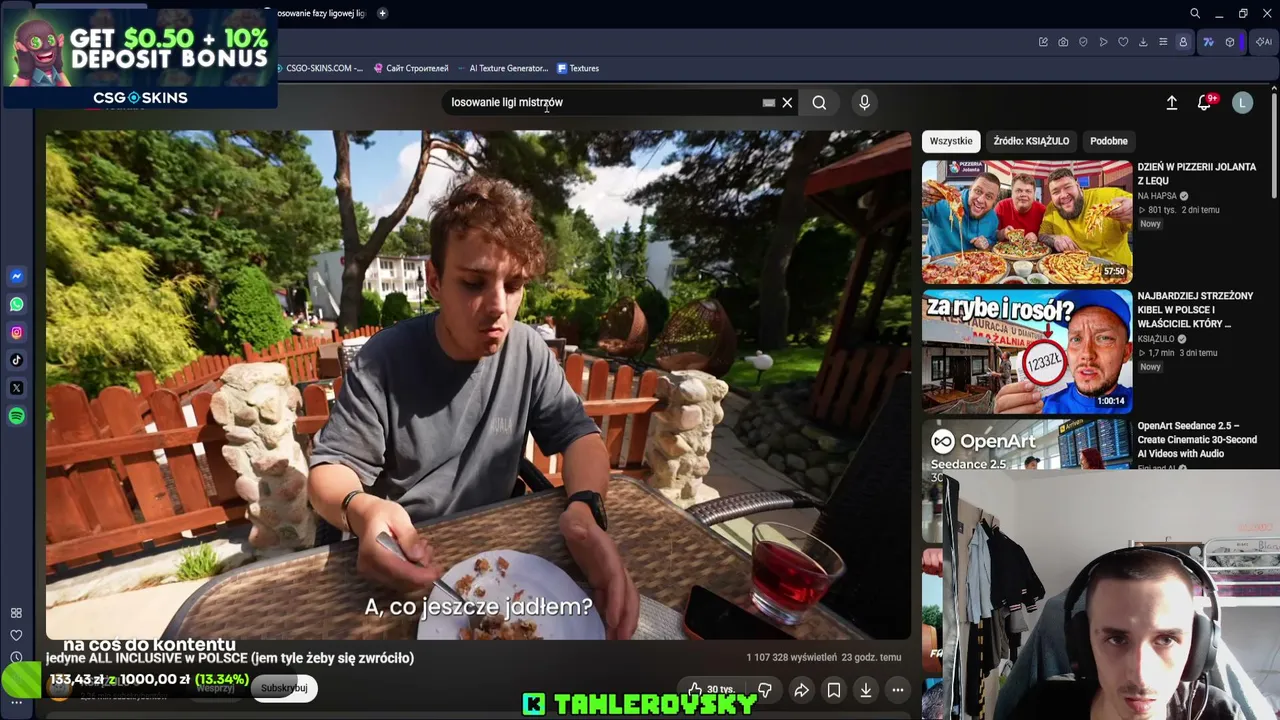Open video title DZIEŃ W PIZZERII JOLANTA Z LEQU
1280x720 pixels.
click(1197, 174)
